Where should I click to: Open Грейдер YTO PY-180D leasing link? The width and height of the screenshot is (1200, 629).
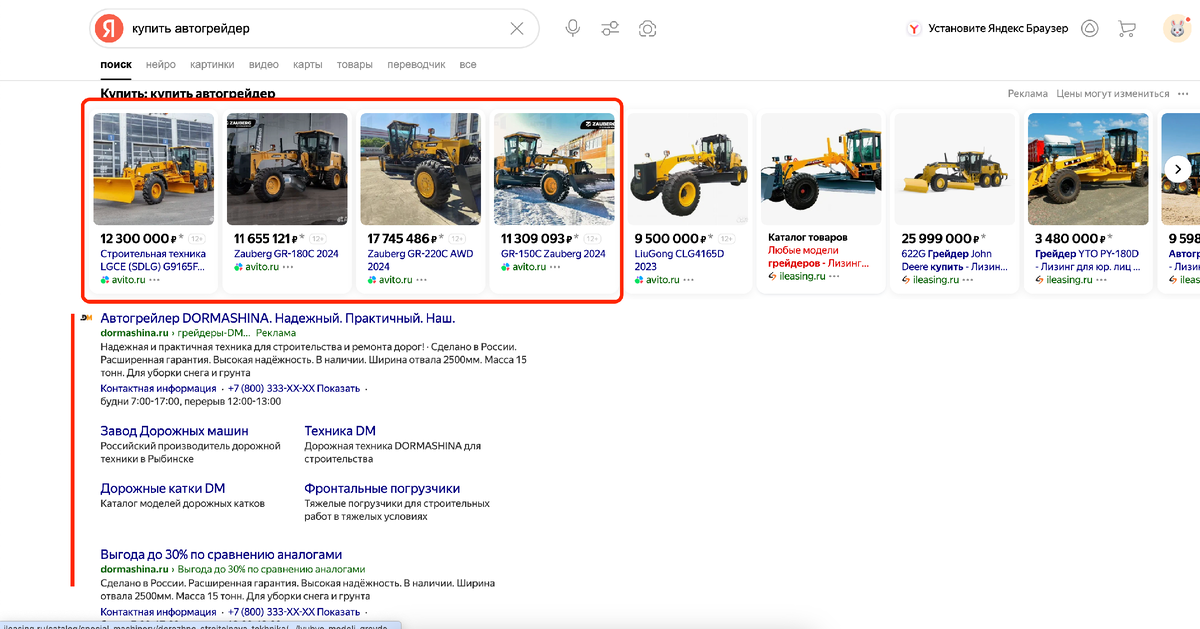(x=1087, y=260)
